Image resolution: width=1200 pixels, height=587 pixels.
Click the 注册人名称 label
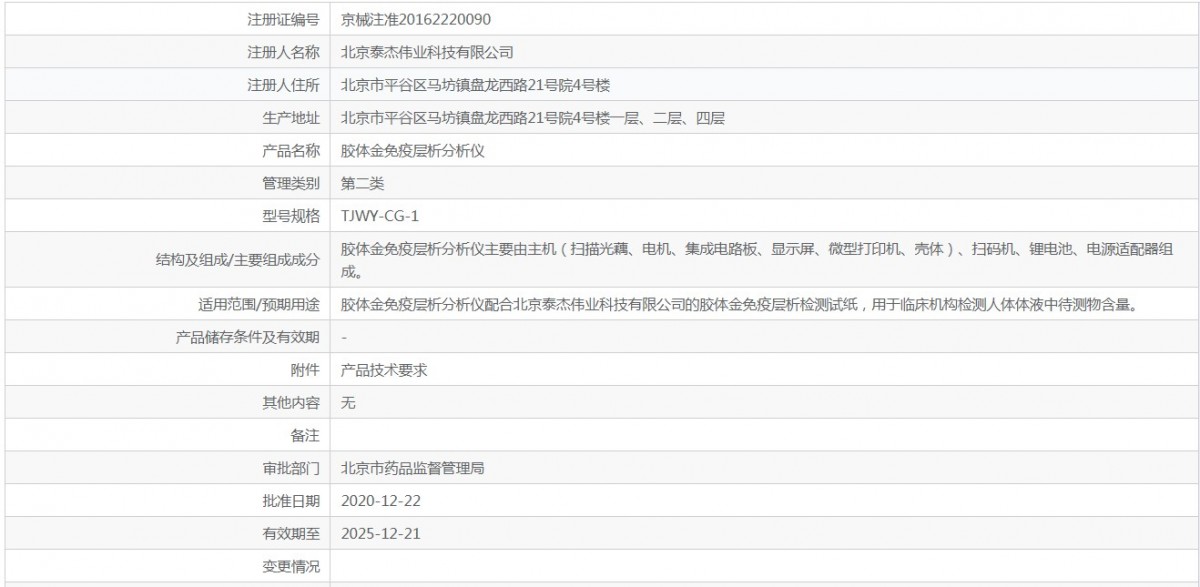coord(283,52)
